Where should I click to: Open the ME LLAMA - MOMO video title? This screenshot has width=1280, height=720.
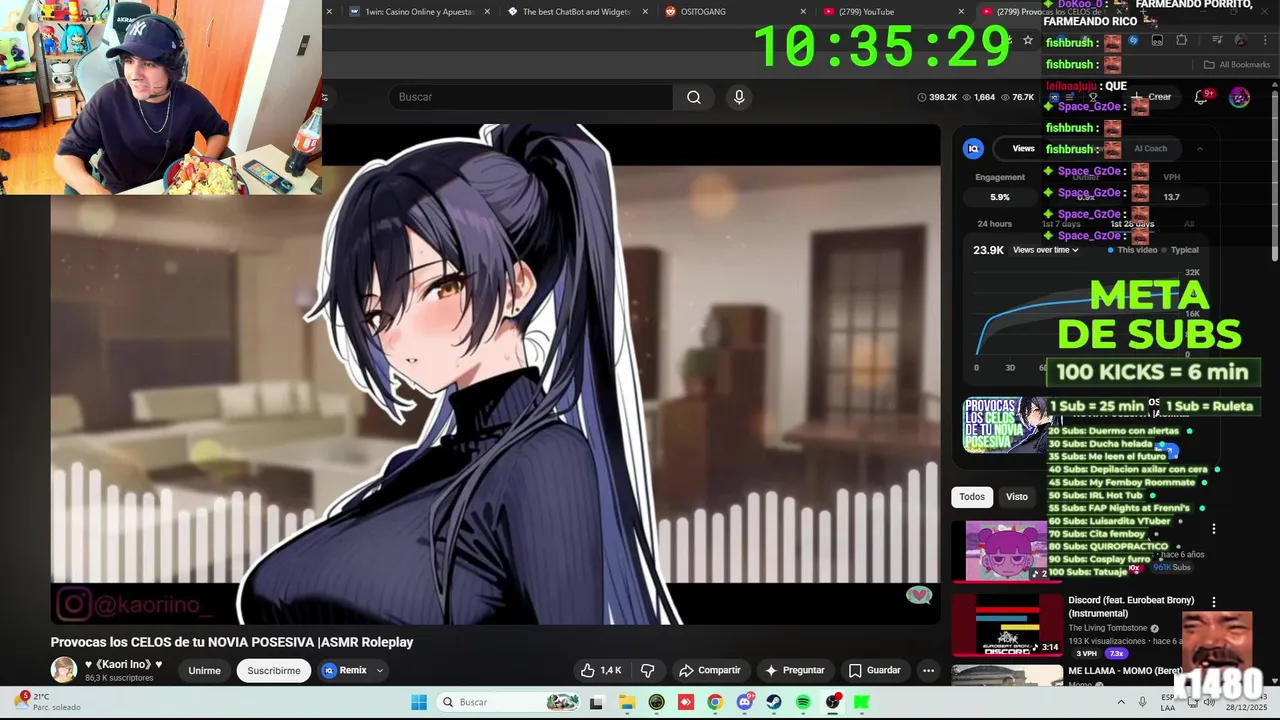point(1126,671)
